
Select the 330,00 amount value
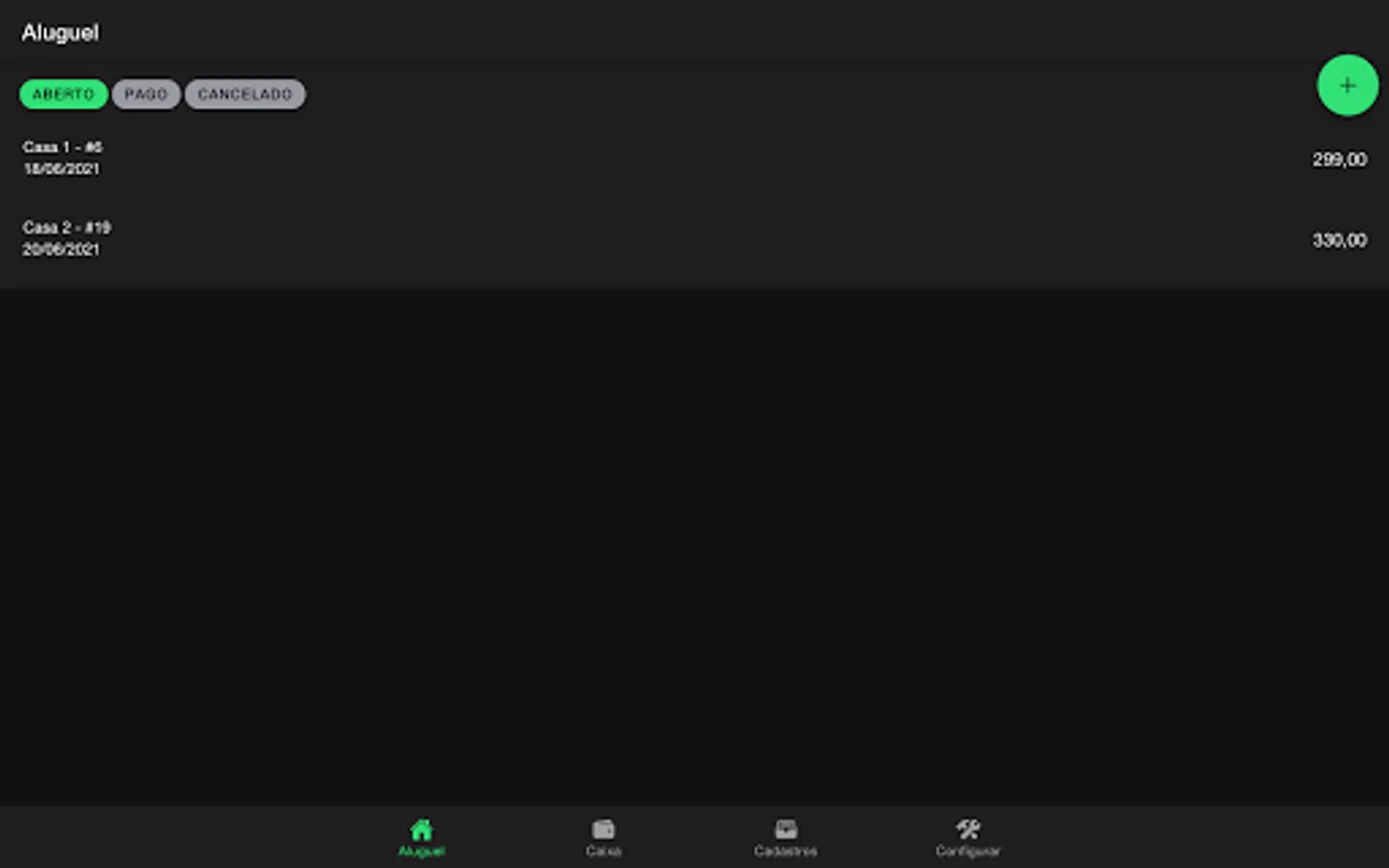point(1339,240)
